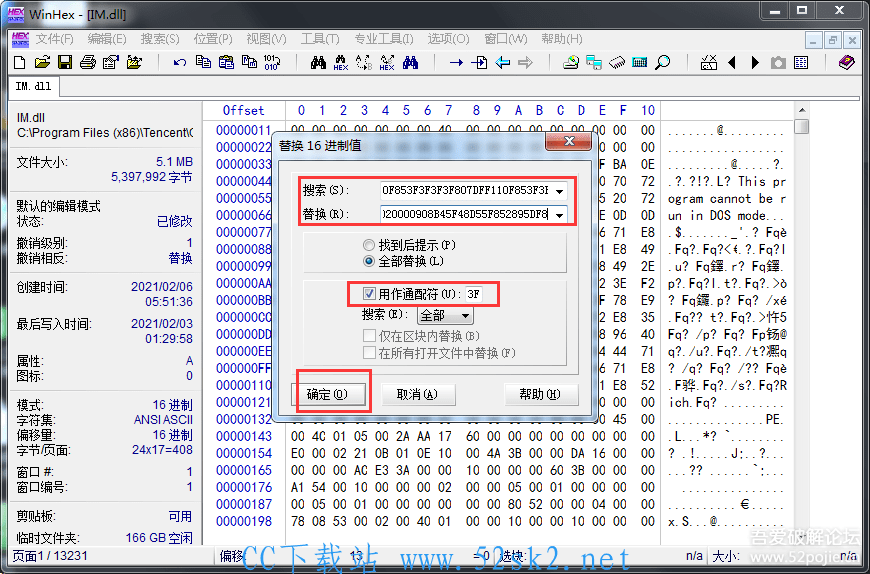Click the Open folder toolbar icon
870x574 pixels.
tap(134, 62)
